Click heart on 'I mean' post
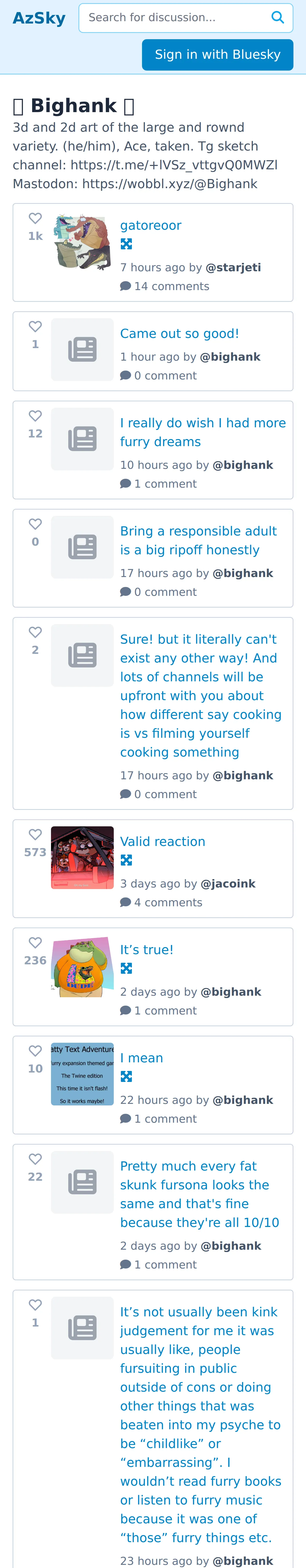The height and width of the screenshot is (1568, 306). (x=35, y=1051)
